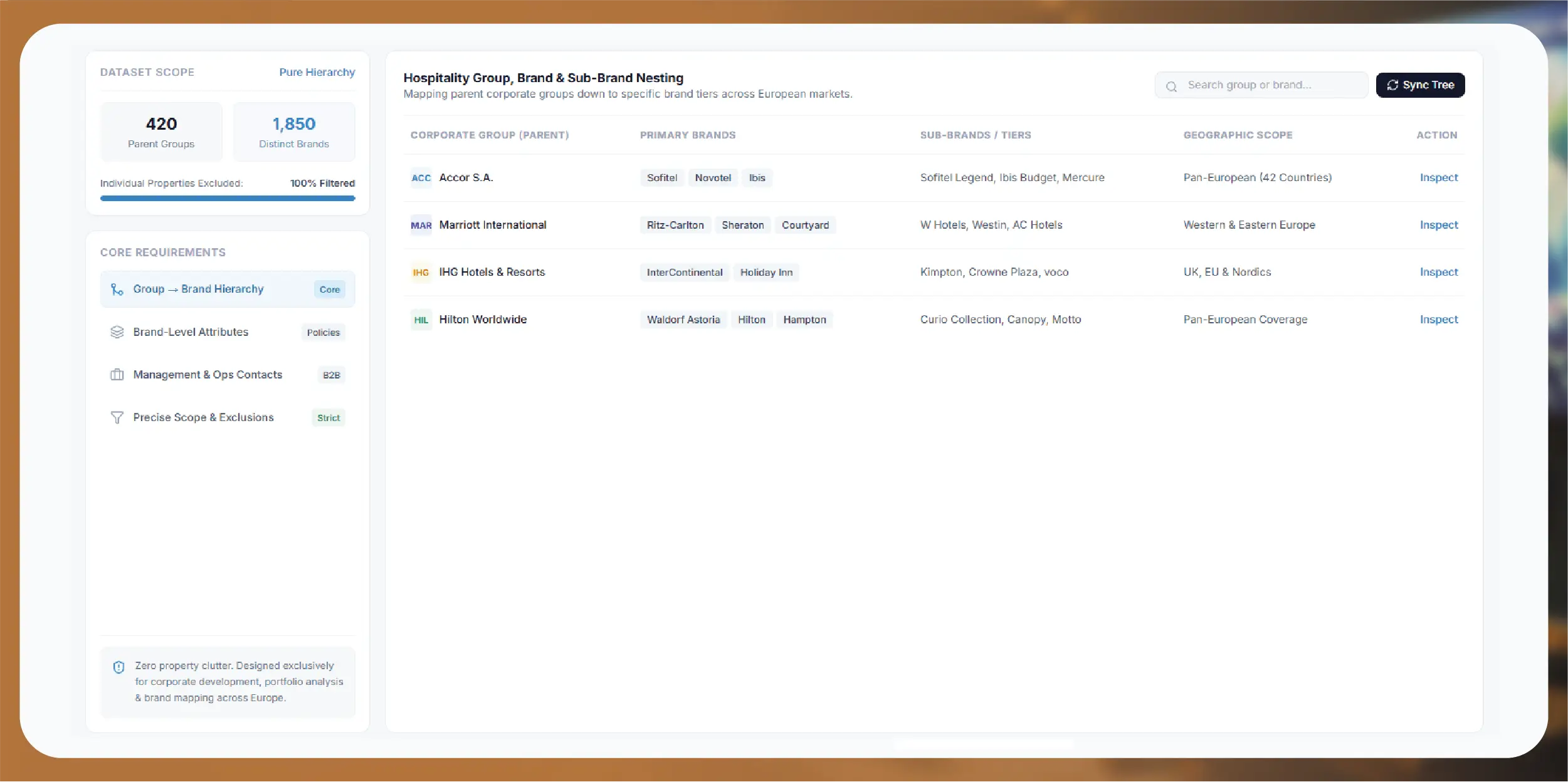Click the Holiday Inn brand chip
The image size is (1568, 782).
(x=766, y=273)
